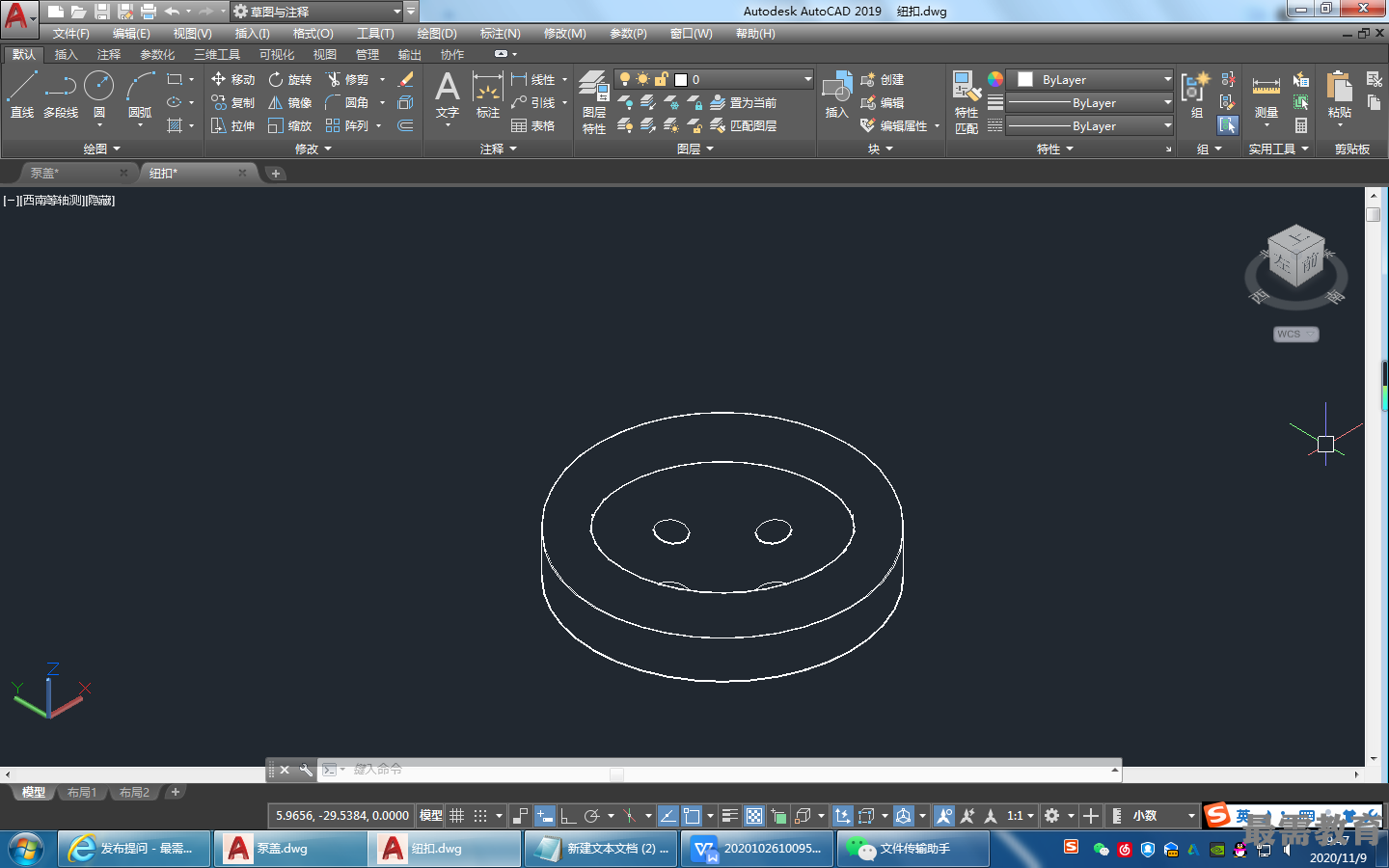Image resolution: width=1389 pixels, height=868 pixels.
Task: Click the Save icon in quick access toolbar
Action: [x=102, y=12]
